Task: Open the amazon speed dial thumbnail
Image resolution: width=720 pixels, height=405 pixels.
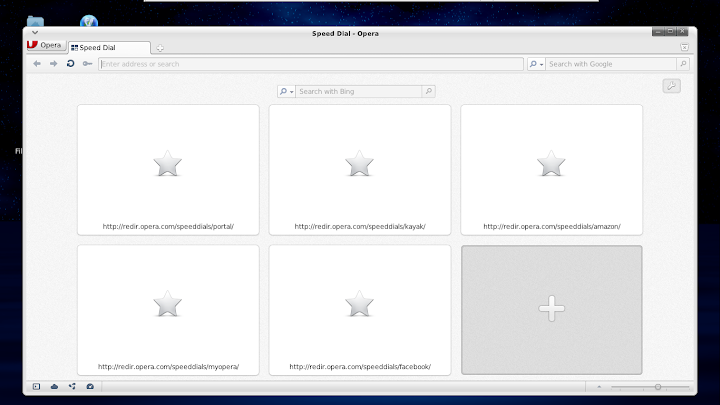Action: [x=551, y=170]
